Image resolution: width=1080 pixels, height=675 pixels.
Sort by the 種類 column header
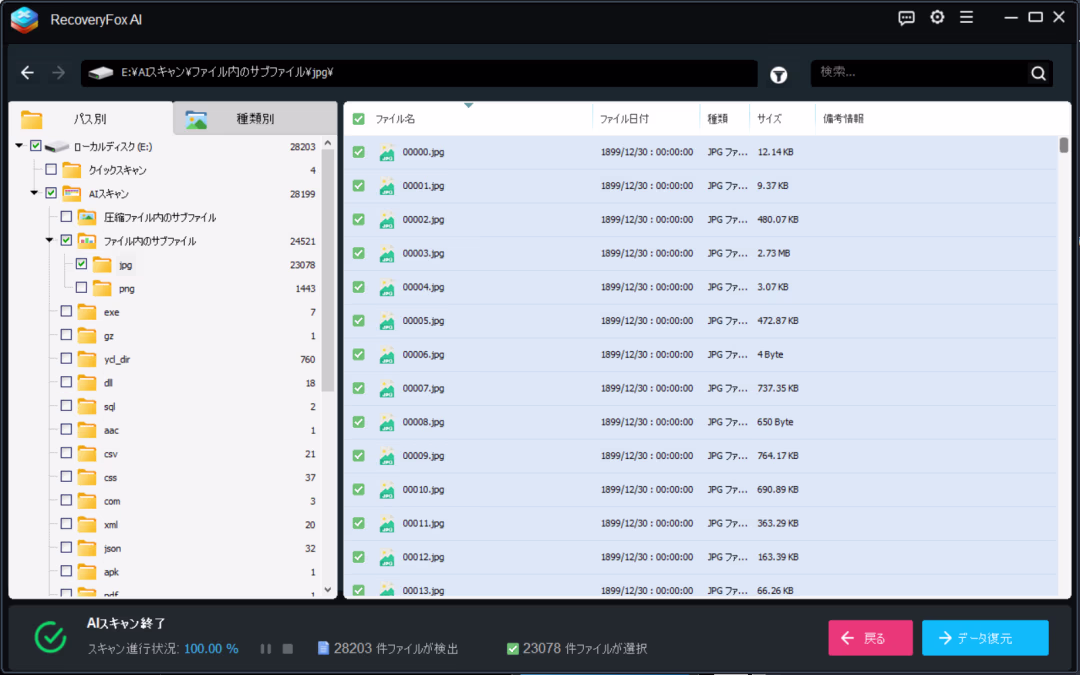pos(718,119)
